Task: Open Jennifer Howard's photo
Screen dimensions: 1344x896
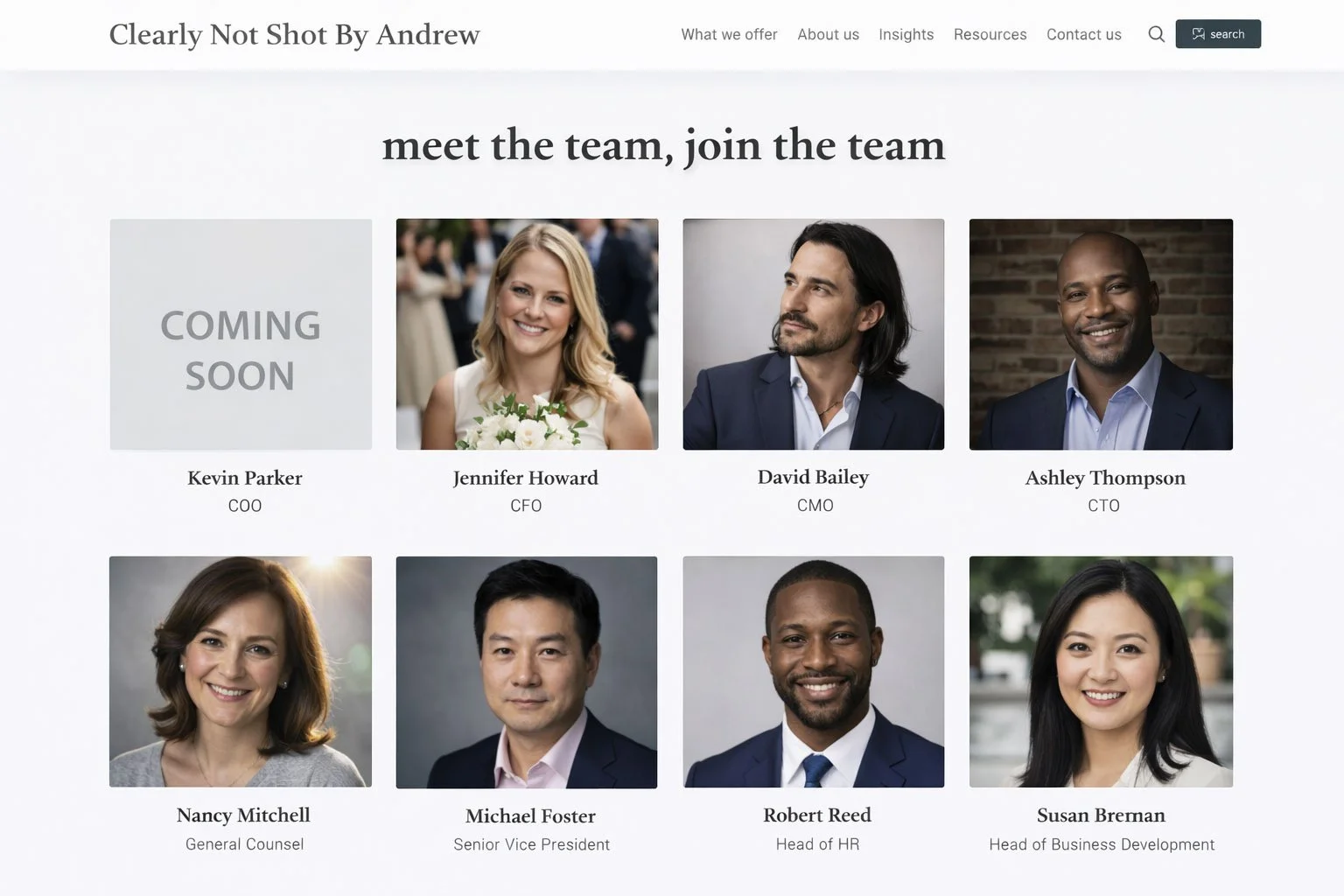Action: 527,334
